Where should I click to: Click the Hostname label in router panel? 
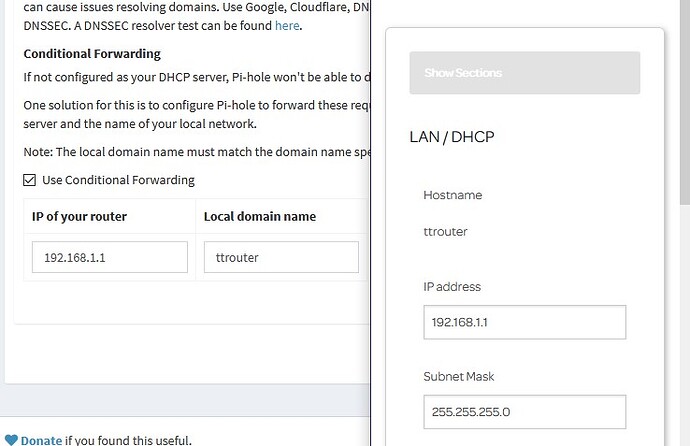pos(453,195)
